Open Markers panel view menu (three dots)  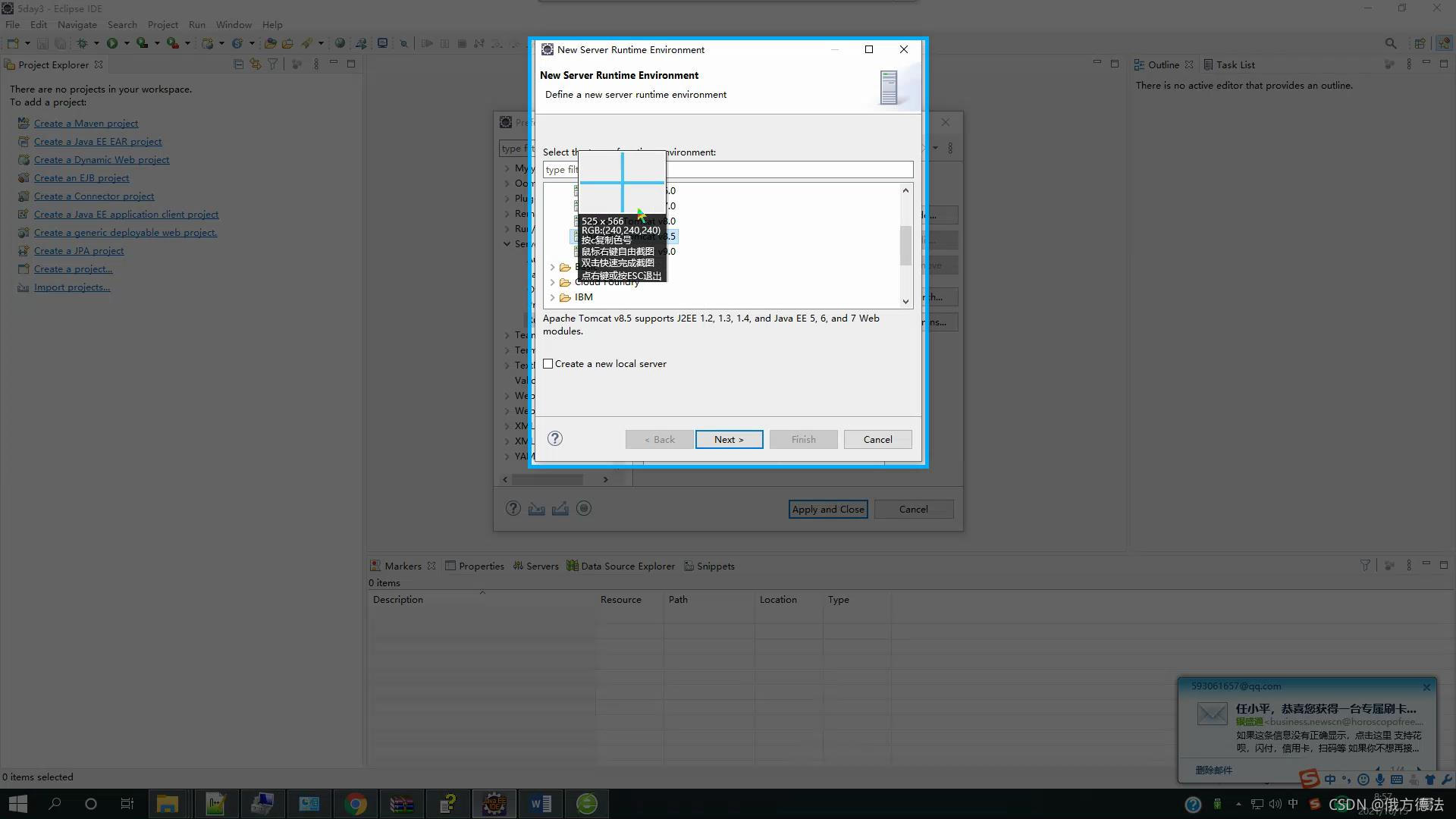click(1409, 565)
